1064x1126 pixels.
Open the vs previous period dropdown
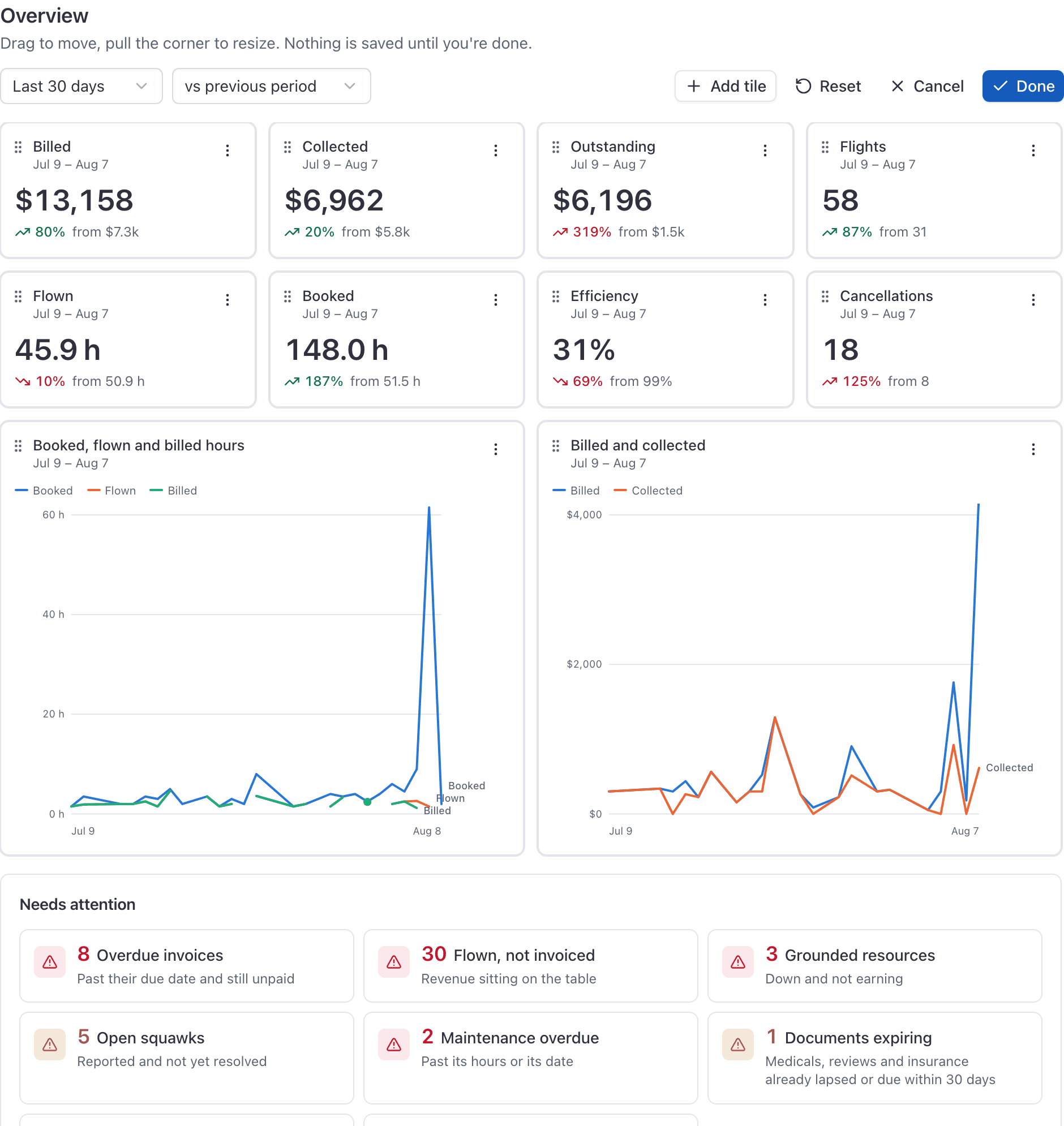(x=271, y=86)
